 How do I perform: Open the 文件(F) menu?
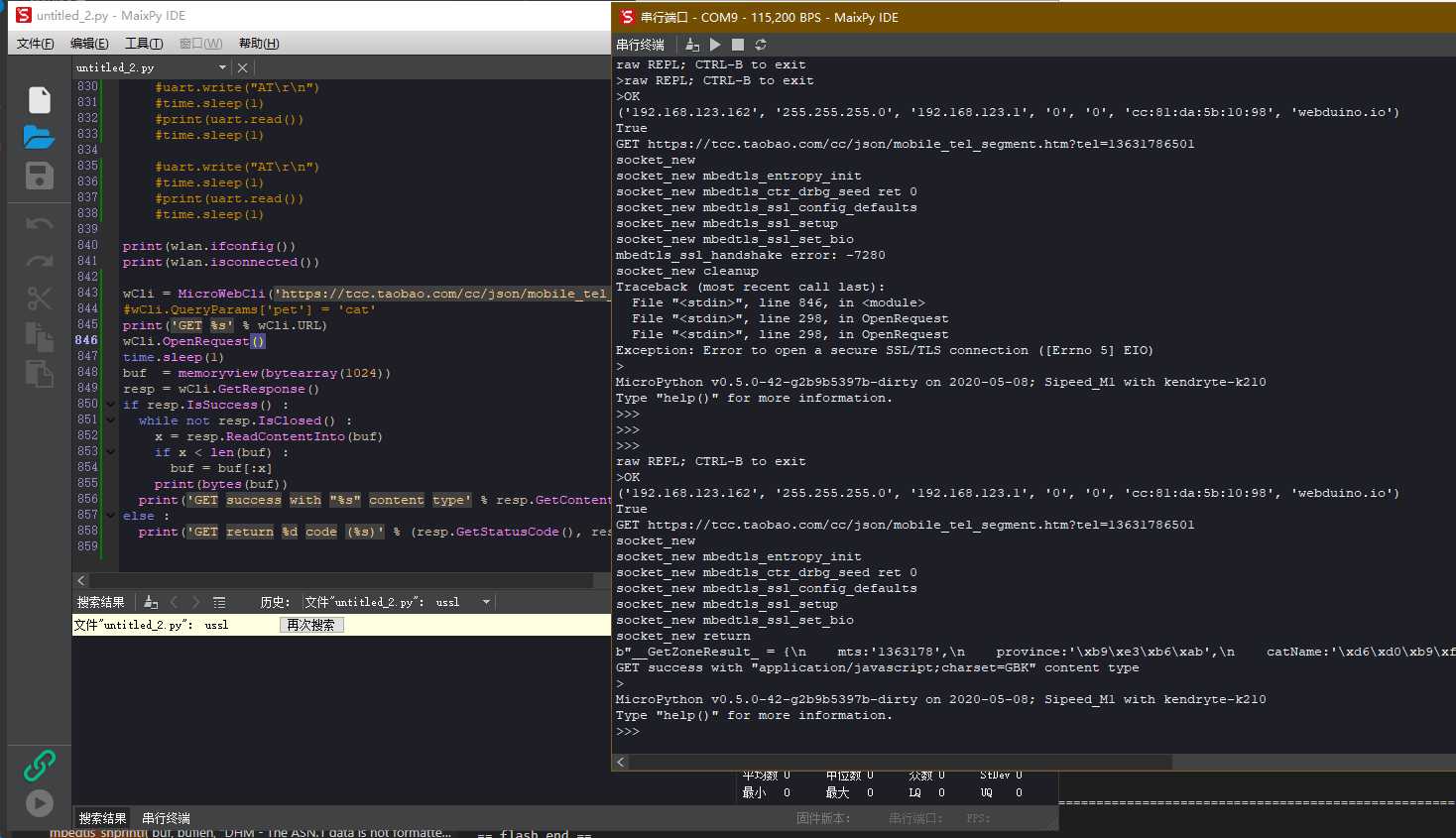pyautogui.click(x=36, y=44)
